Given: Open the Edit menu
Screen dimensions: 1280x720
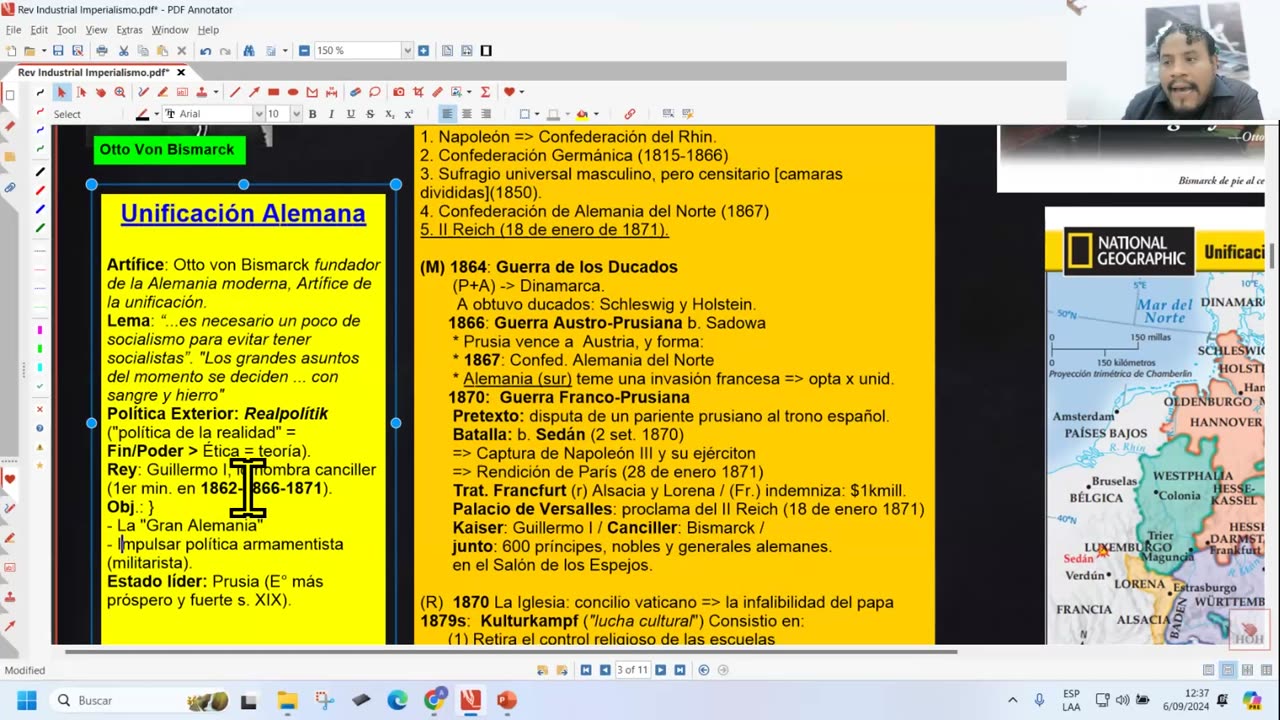Looking at the screenshot, I should coord(39,30).
